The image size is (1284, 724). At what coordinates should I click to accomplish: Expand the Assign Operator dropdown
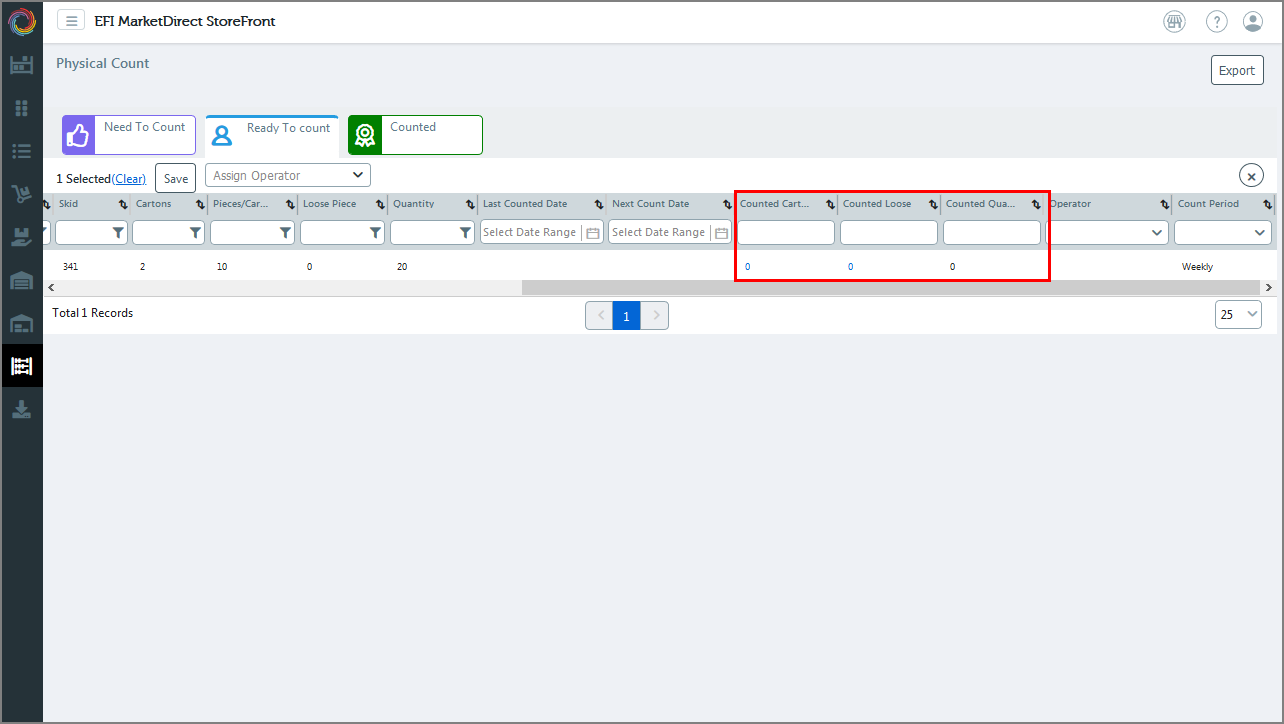288,175
